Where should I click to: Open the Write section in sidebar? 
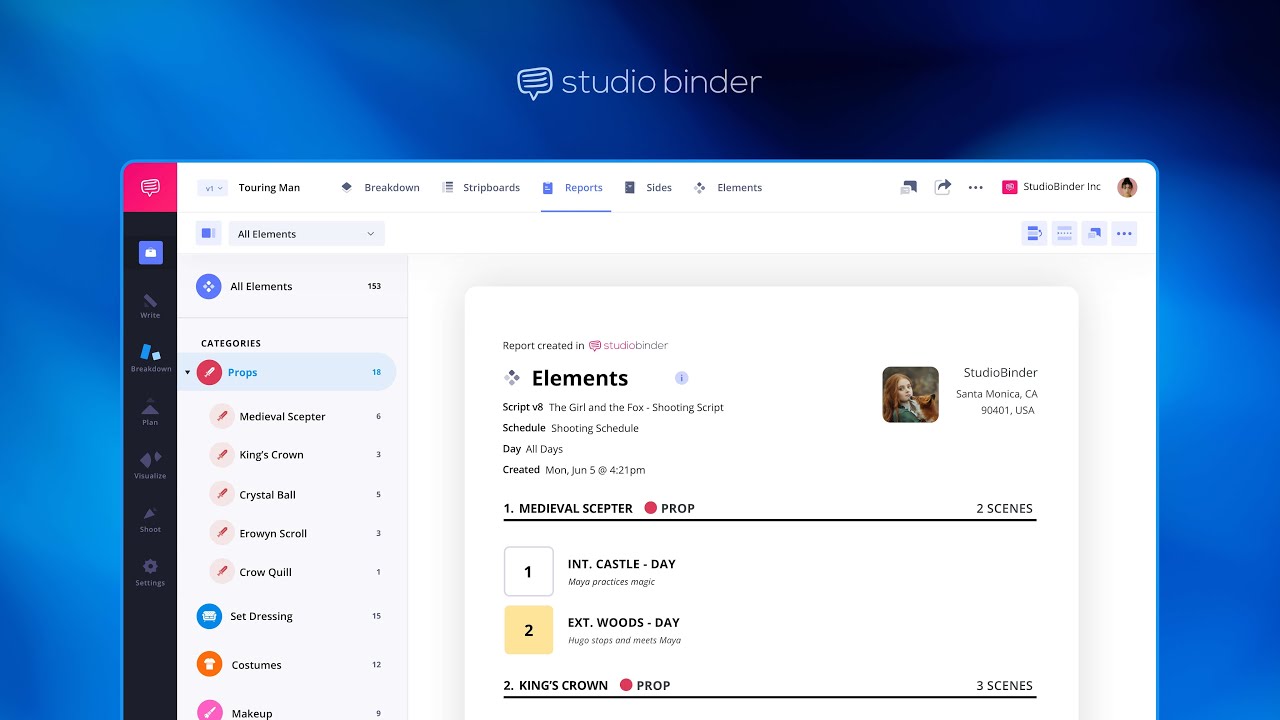pyautogui.click(x=150, y=306)
